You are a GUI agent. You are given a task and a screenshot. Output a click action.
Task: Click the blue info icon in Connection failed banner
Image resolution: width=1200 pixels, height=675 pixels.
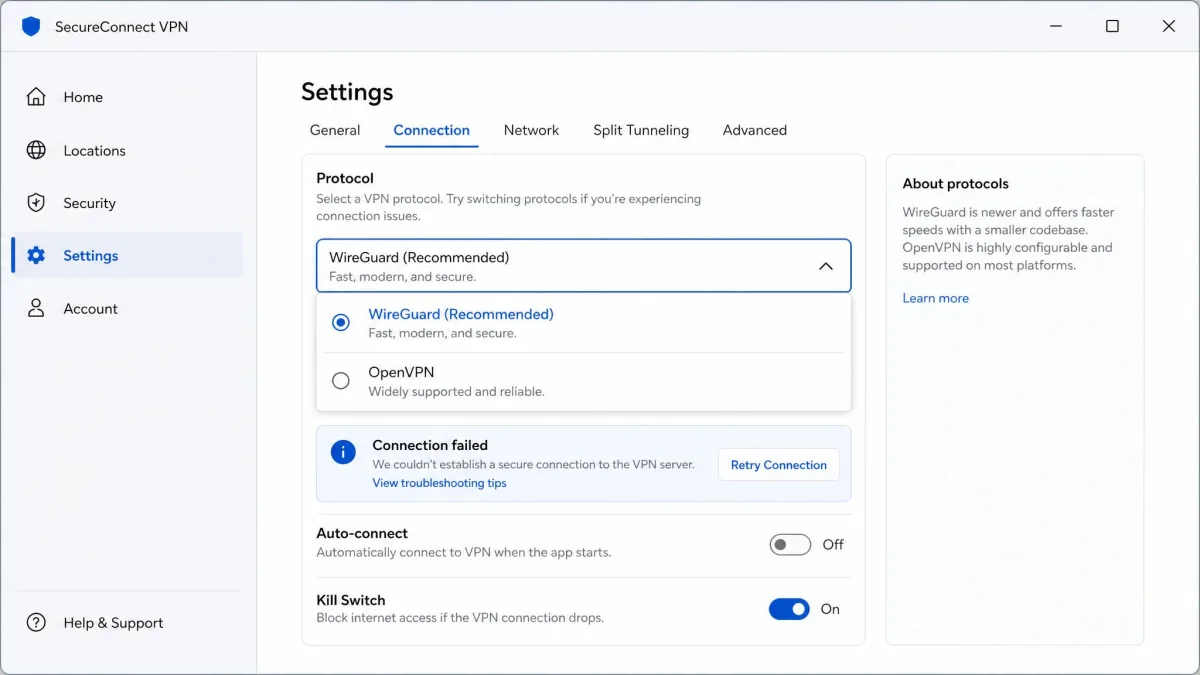[x=343, y=452]
